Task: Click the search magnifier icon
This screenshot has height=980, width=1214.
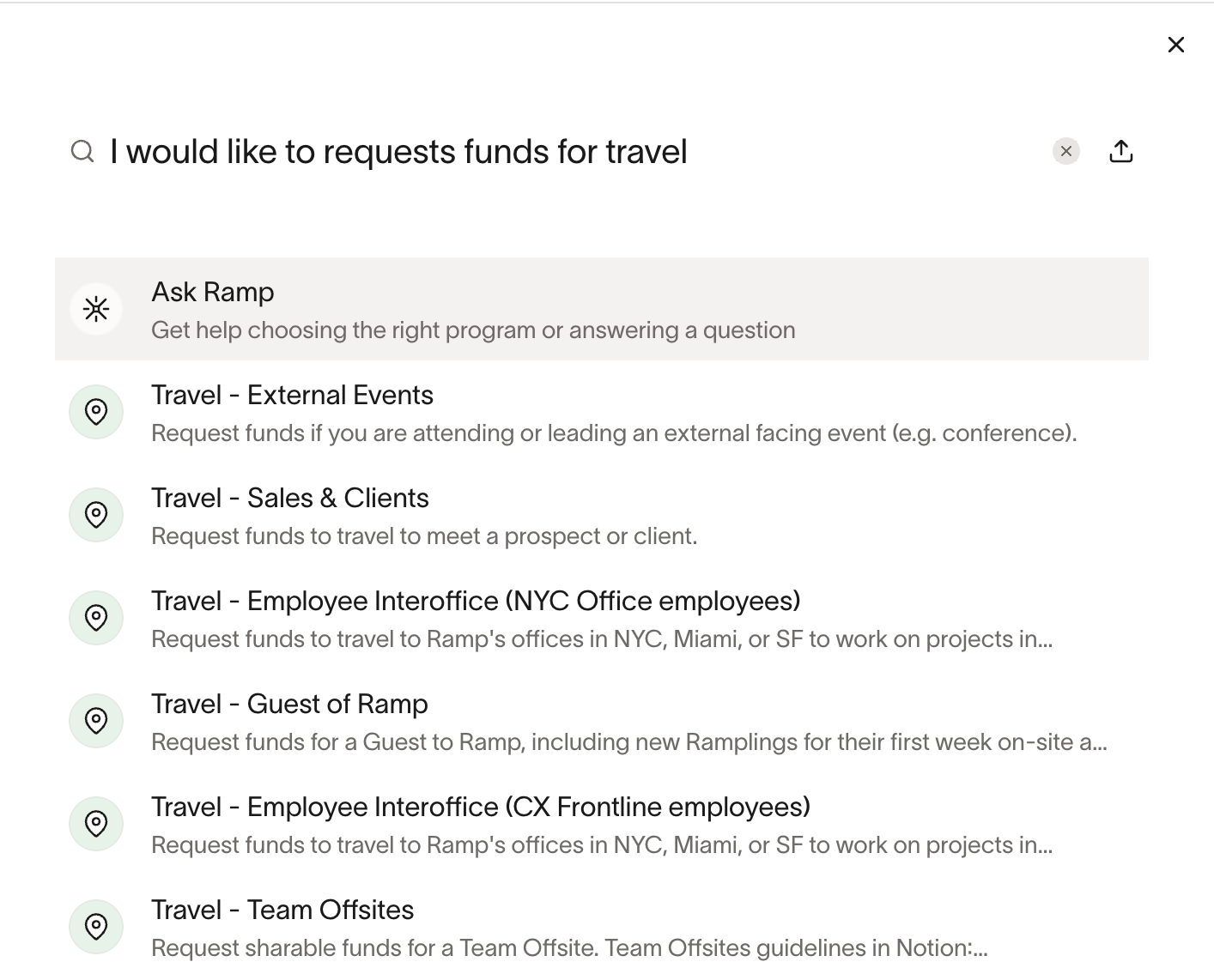Action: click(x=82, y=152)
